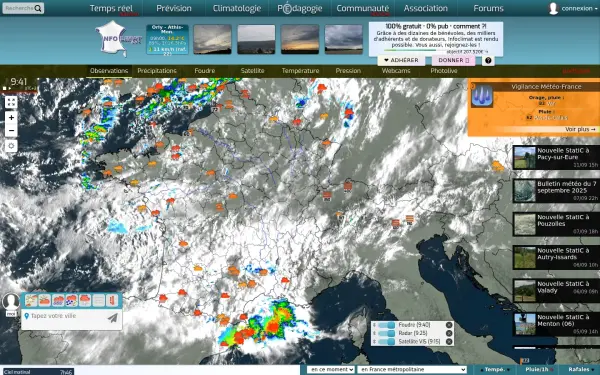Screen dimensions: 600x375
Task: Open the connexion user avatar icon
Action: 553,8
